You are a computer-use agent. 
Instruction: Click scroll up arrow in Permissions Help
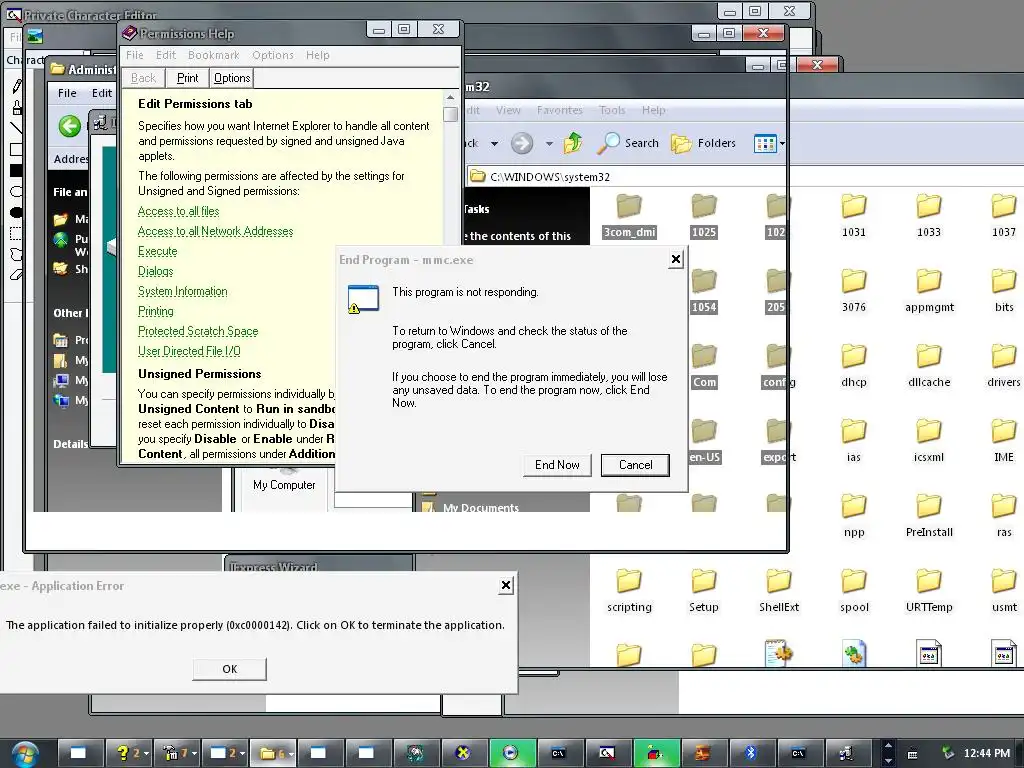pyautogui.click(x=451, y=98)
